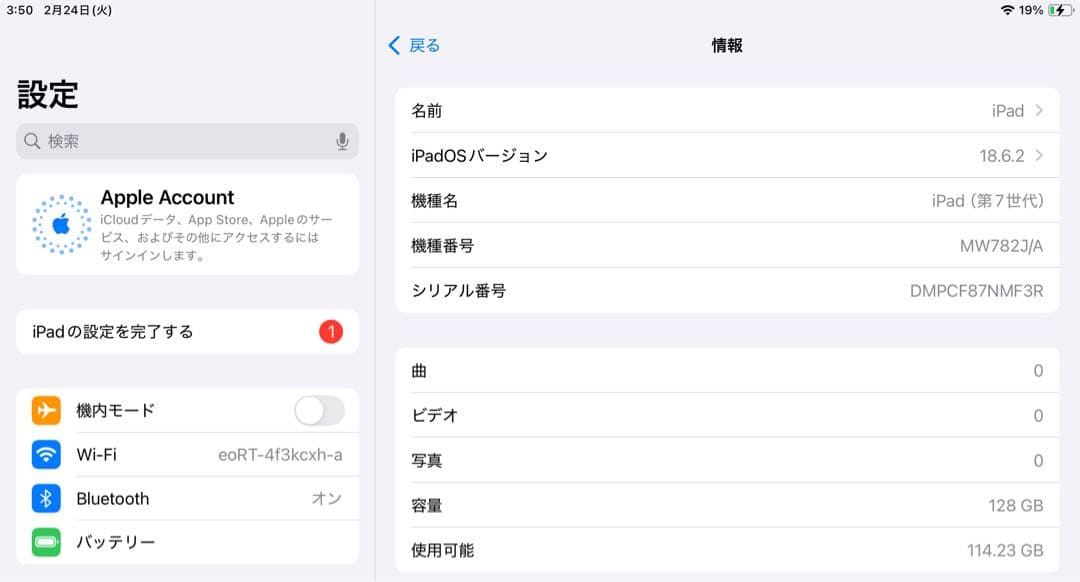
Task: Open Apple Account sign-in card
Action: click(x=187, y=225)
